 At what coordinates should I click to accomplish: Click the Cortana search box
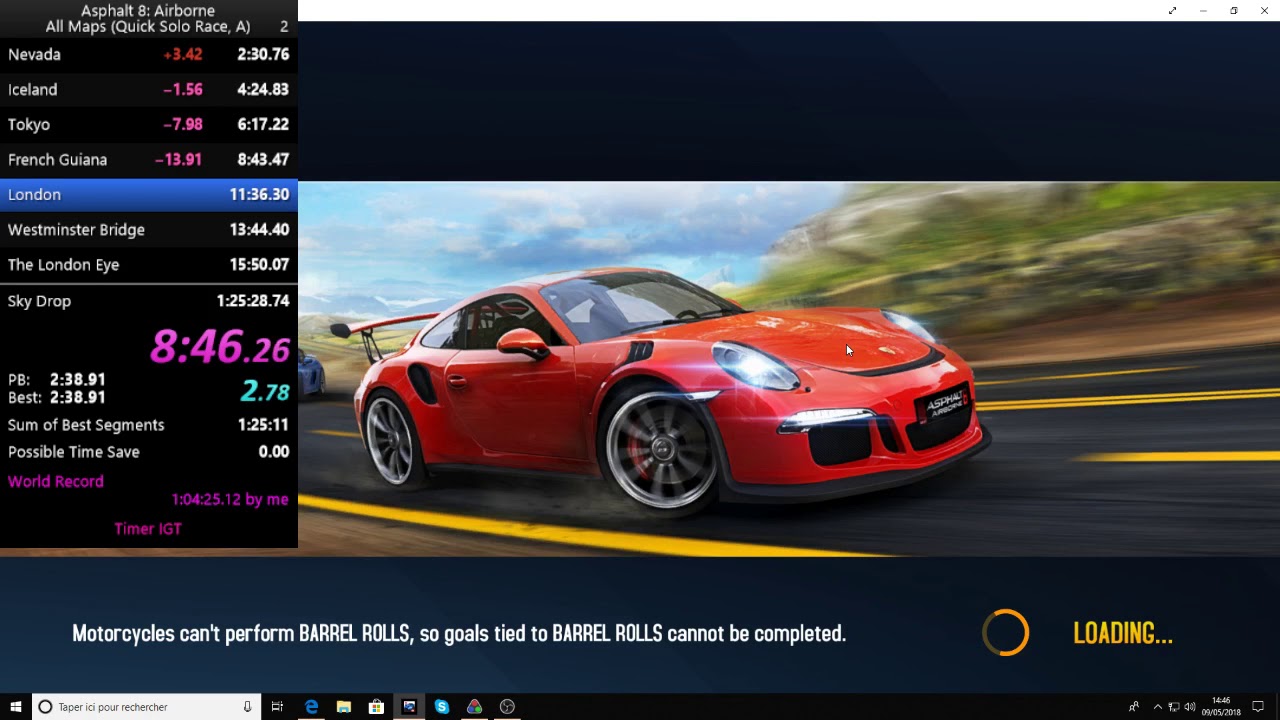click(146, 707)
